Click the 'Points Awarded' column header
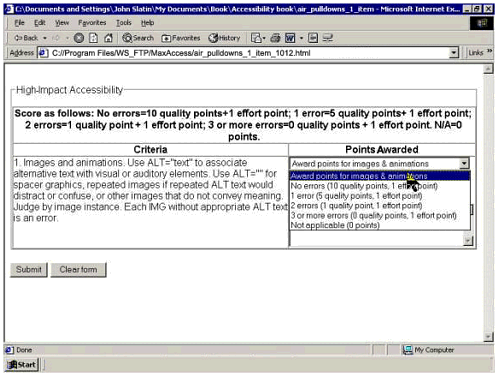Image resolution: width=499 pixels, height=376 pixels. tap(382, 150)
